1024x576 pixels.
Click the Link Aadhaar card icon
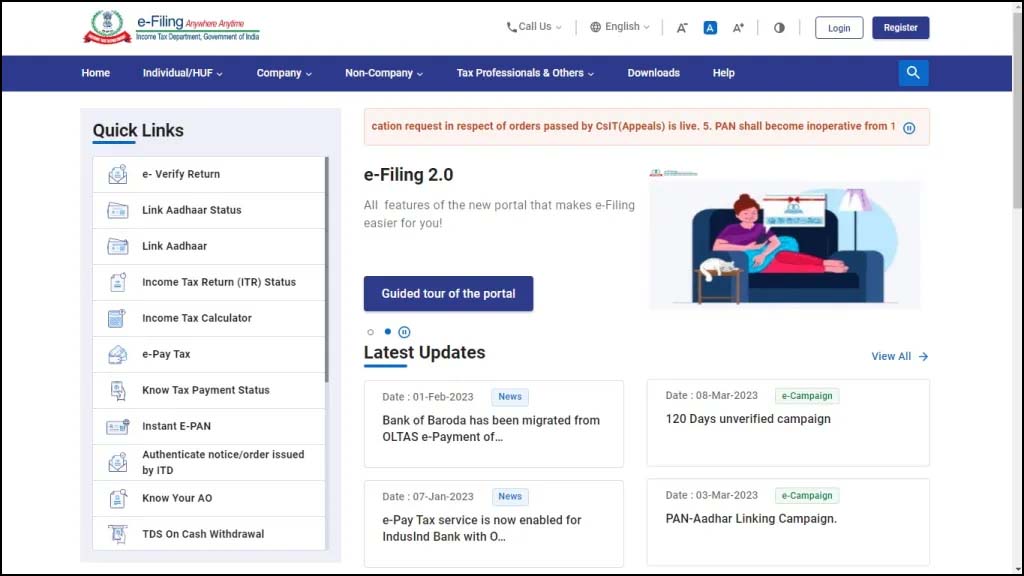118,246
